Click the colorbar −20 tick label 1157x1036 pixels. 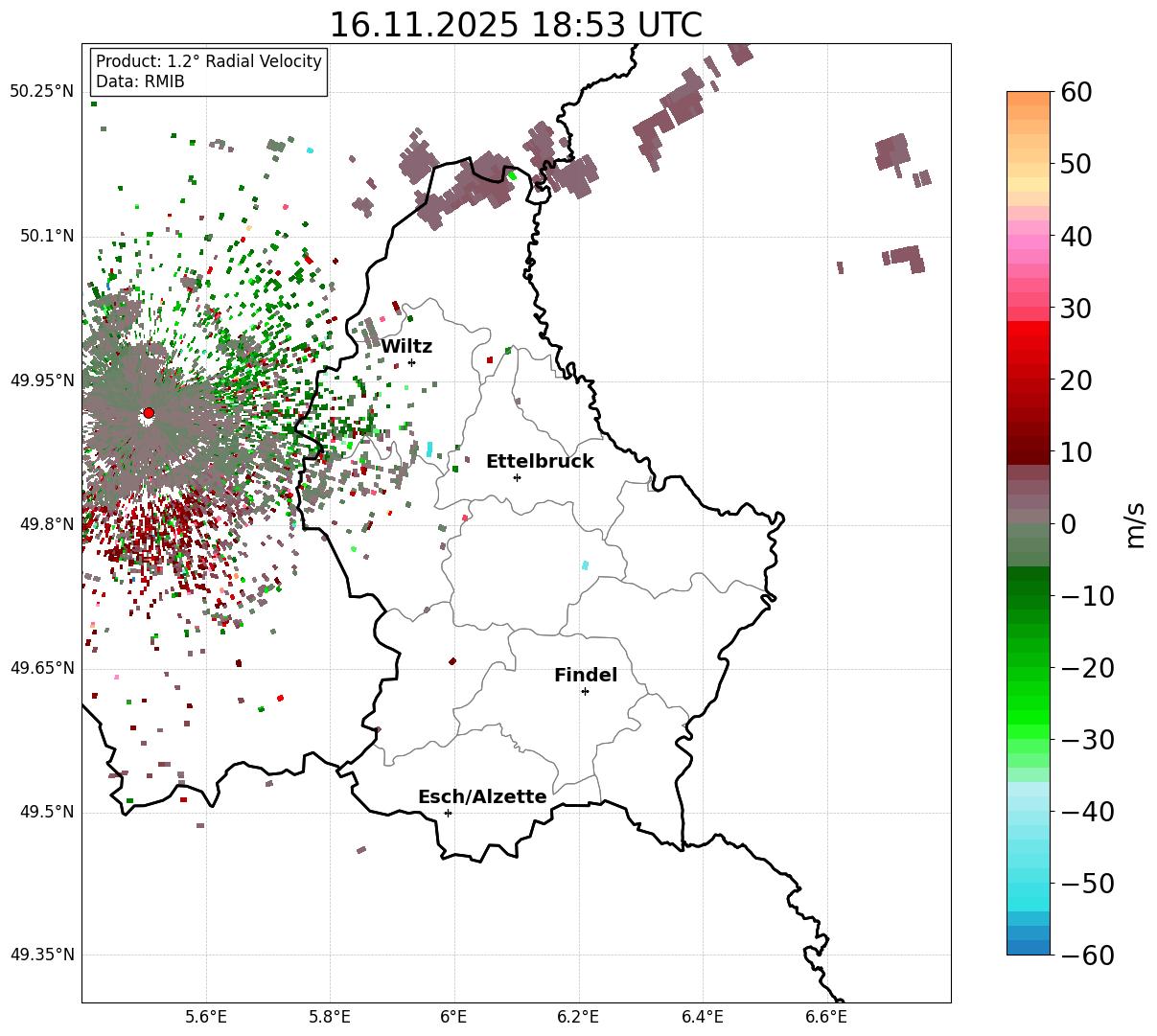click(1087, 668)
